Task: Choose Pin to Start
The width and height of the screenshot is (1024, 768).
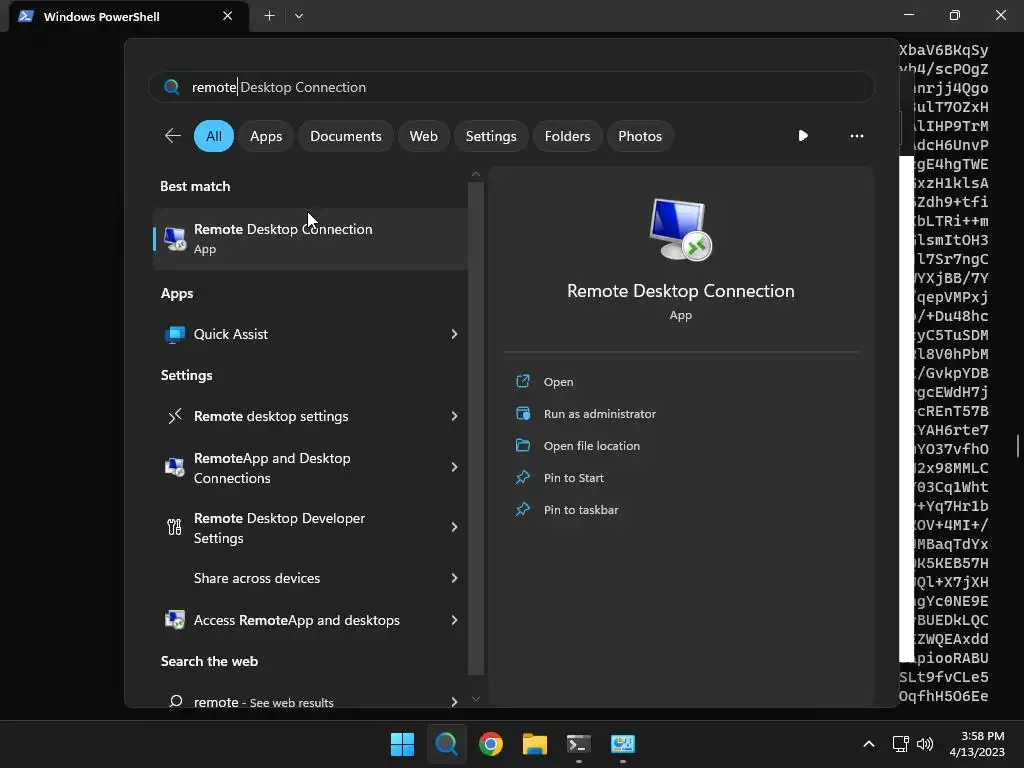Action: click(573, 478)
